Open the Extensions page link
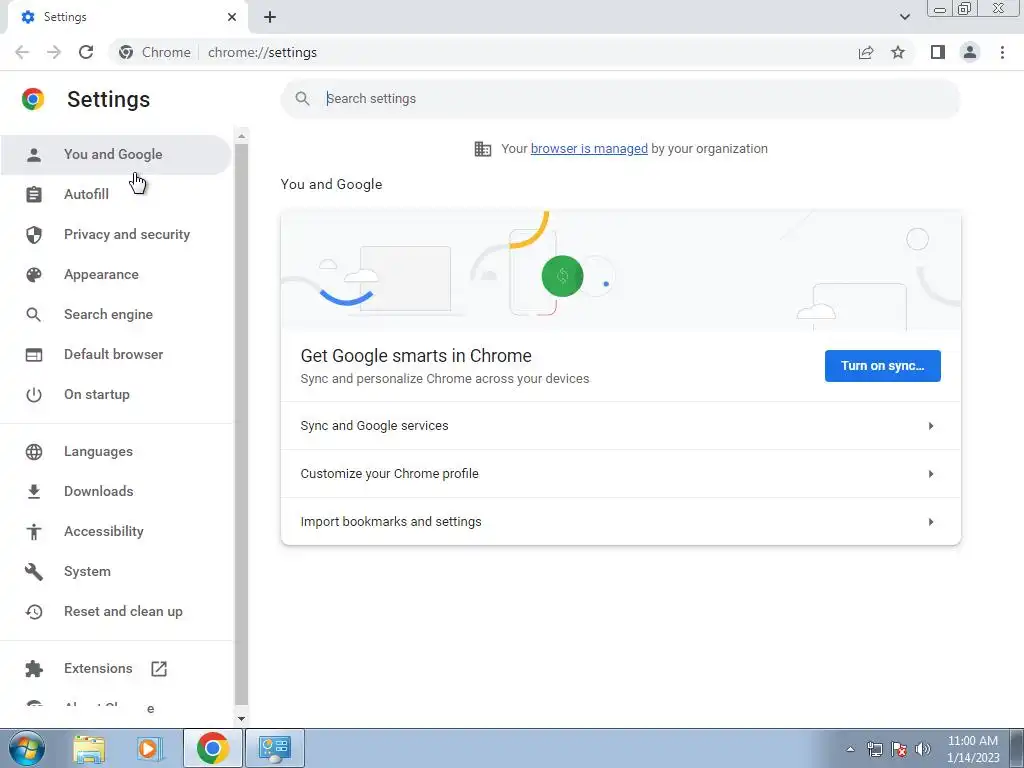 [116, 668]
